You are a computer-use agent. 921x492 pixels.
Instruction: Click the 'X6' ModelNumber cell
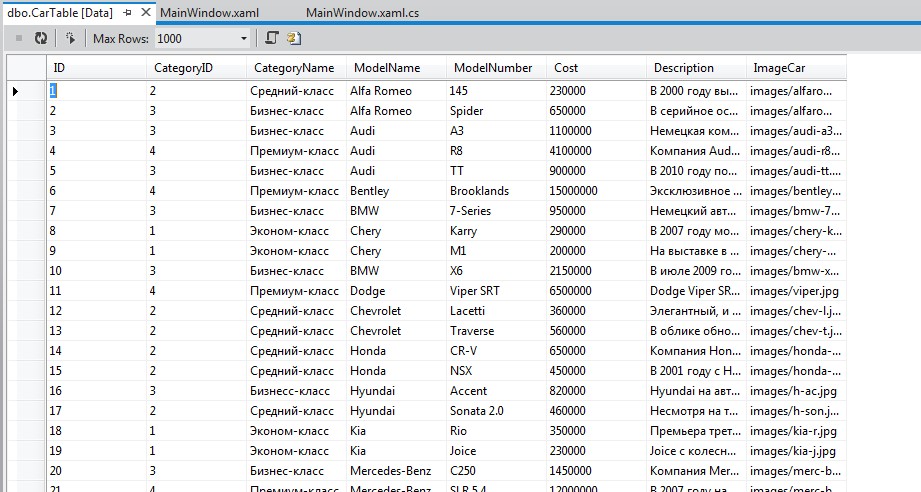pos(496,271)
